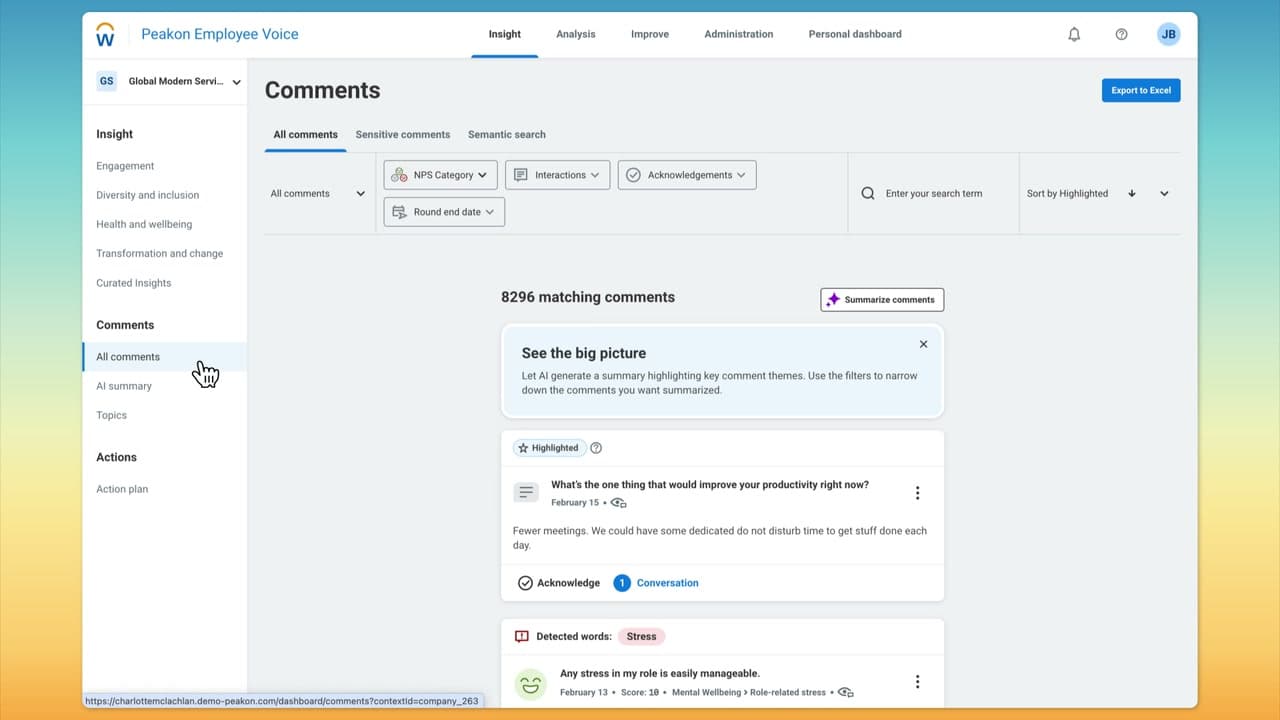Click the Workday logo icon
Viewport: 1280px width, 720px height.
point(105,35)
